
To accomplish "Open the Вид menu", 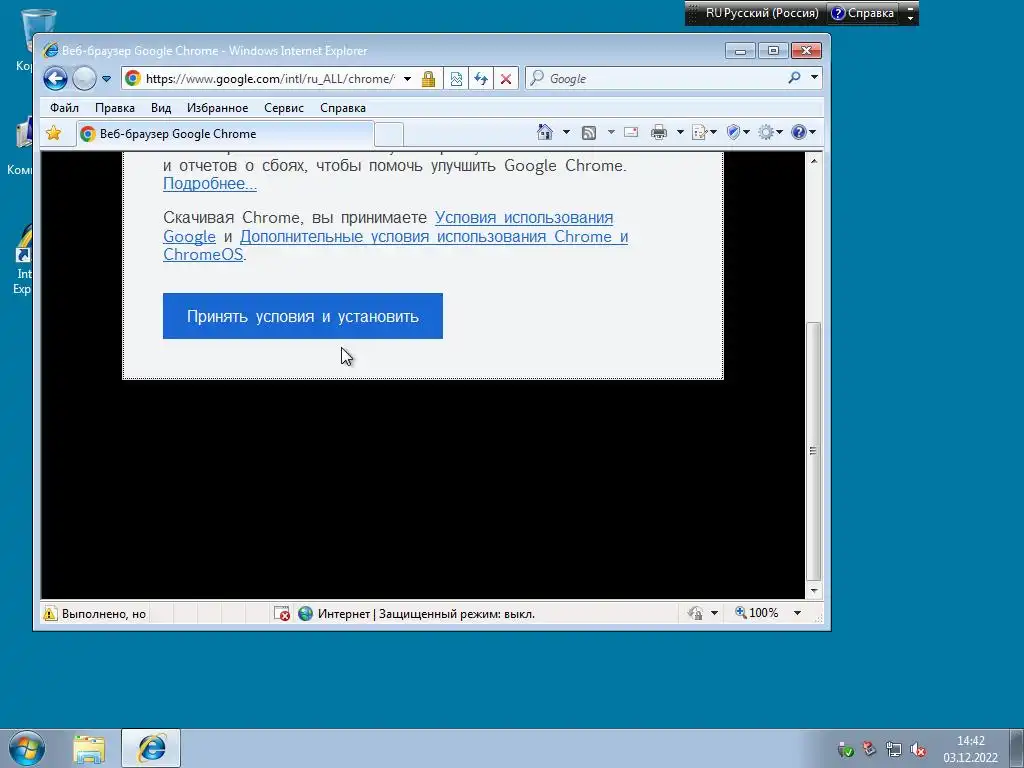I will coord(161,108).
